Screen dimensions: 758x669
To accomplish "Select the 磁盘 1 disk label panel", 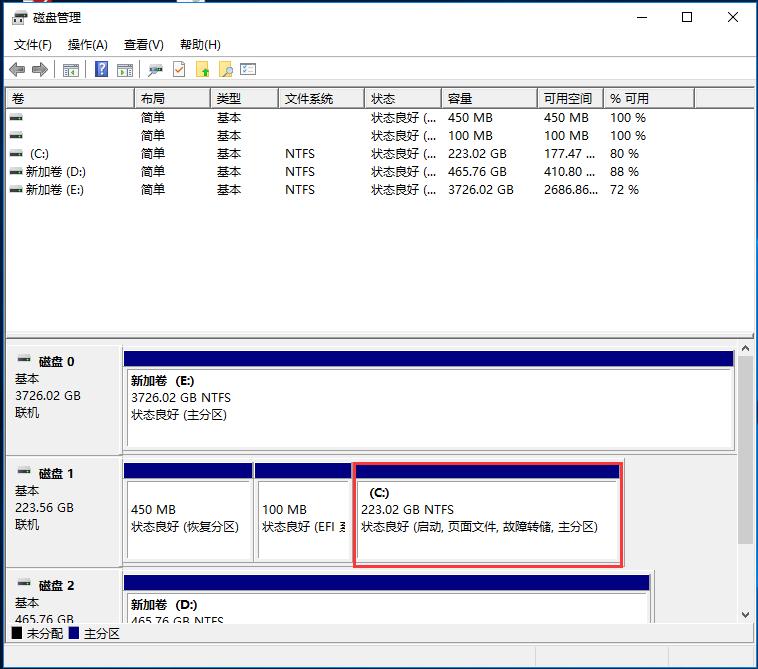I will pos(63,511).
